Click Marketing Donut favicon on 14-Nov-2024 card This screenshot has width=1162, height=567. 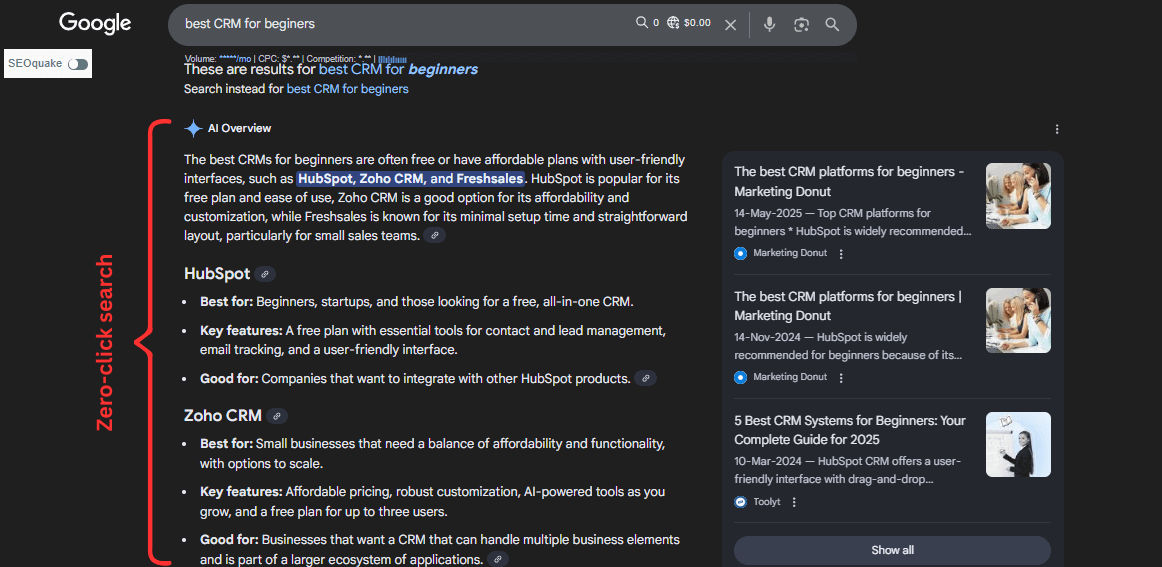click(x=740, y=377)
